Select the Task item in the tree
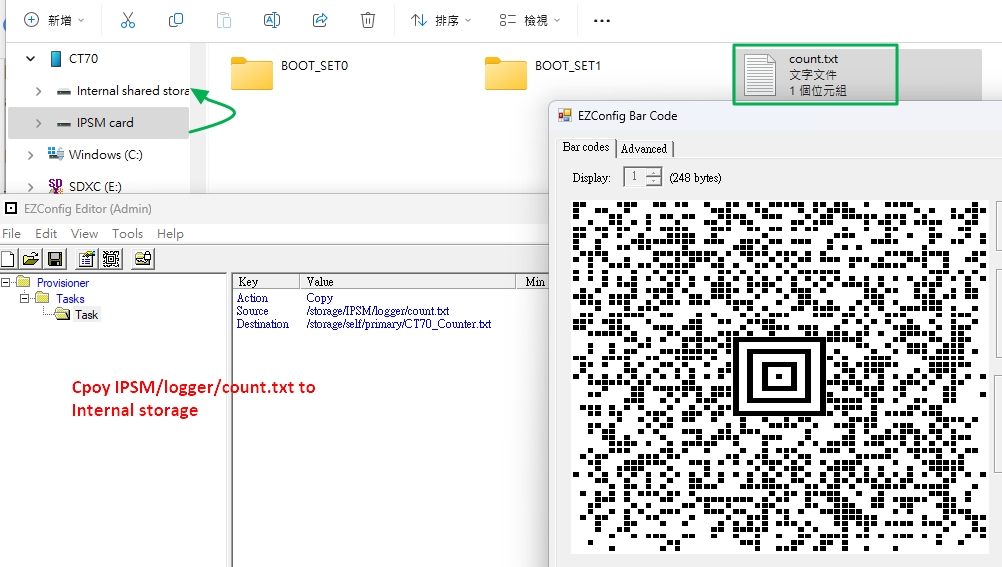The height and width of the screenshot is (567, 1002). coord(86,314)
